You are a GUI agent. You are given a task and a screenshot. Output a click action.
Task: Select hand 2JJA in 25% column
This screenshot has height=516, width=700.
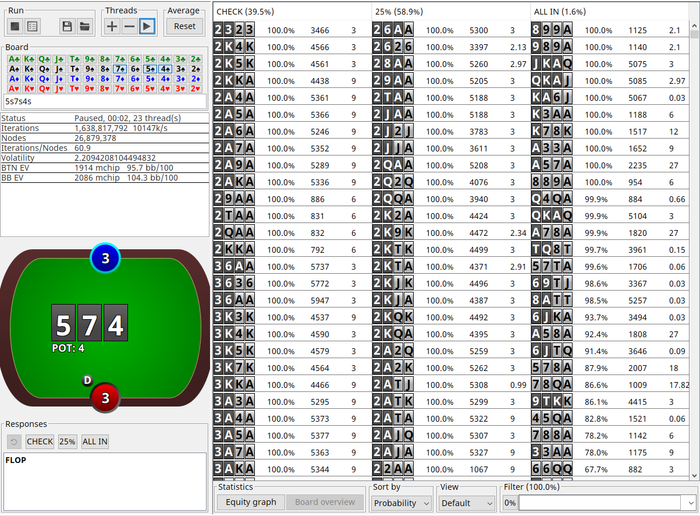[x=393, y=148]
